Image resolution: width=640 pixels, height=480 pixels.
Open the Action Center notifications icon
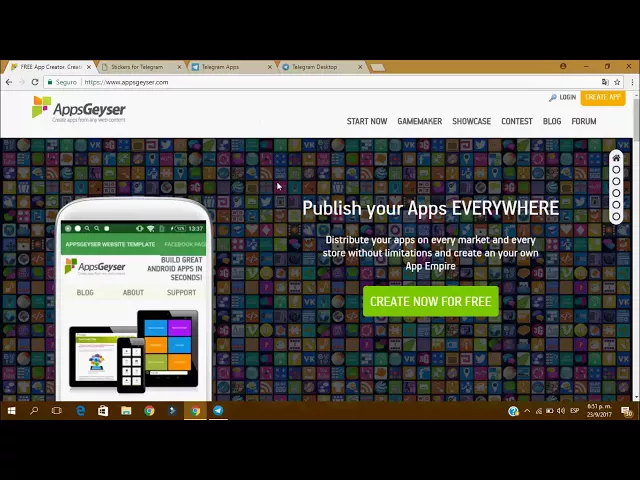coord(627,411)
